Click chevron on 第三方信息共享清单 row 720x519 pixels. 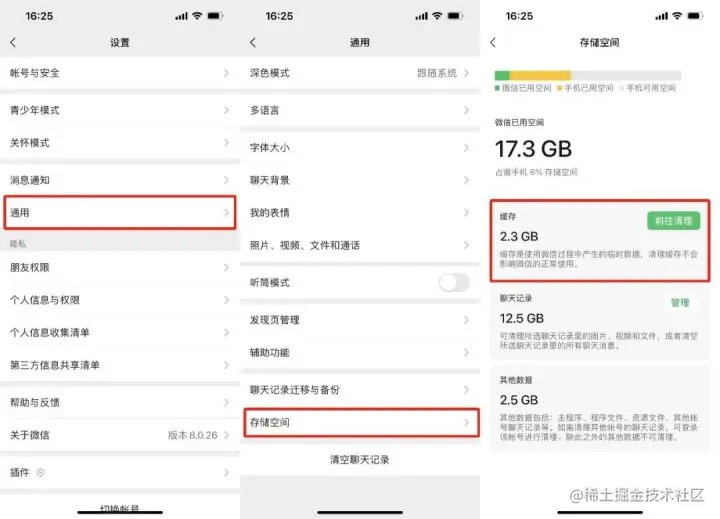point(226,365)
